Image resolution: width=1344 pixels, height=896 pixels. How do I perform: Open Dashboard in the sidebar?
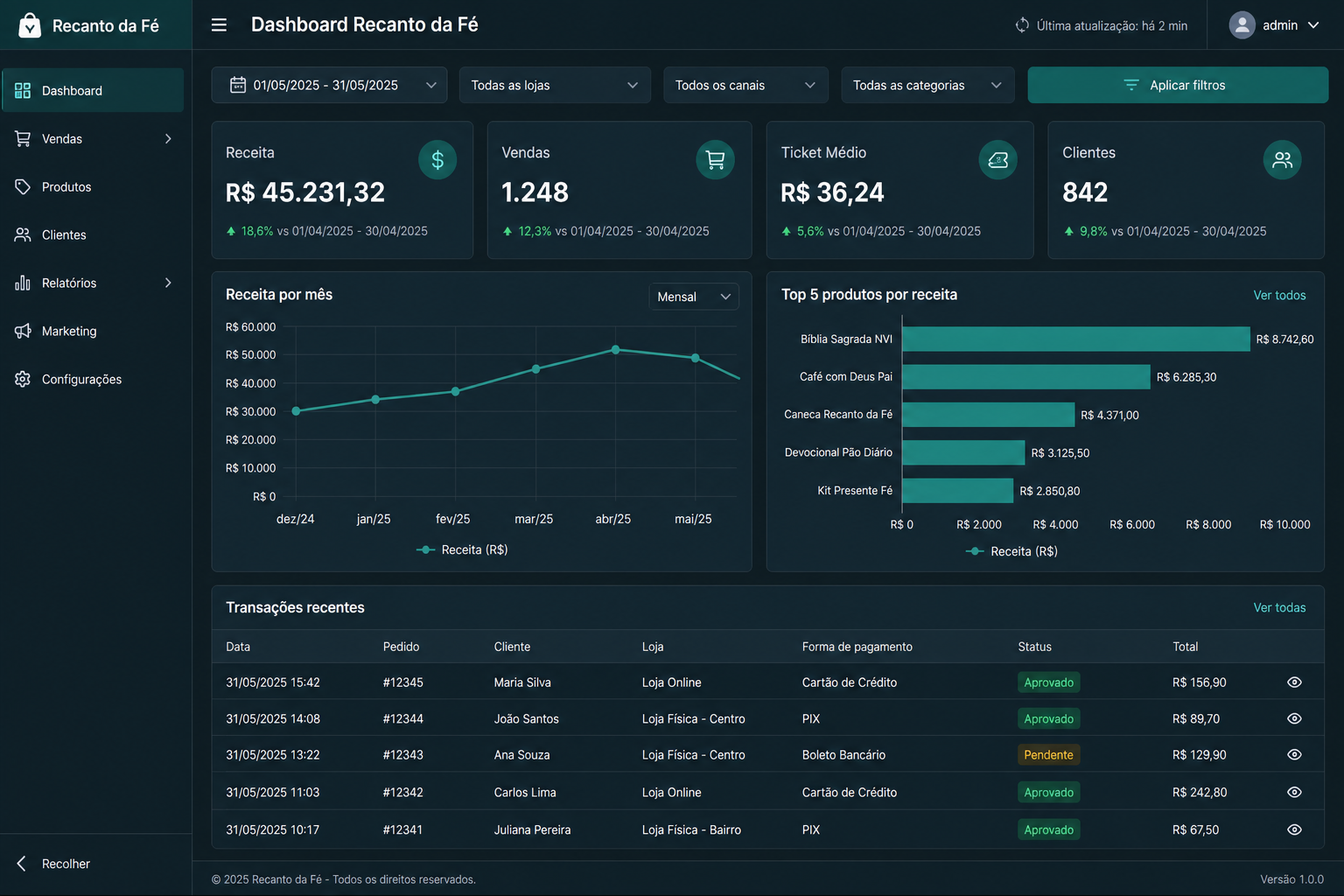(93, 90)
